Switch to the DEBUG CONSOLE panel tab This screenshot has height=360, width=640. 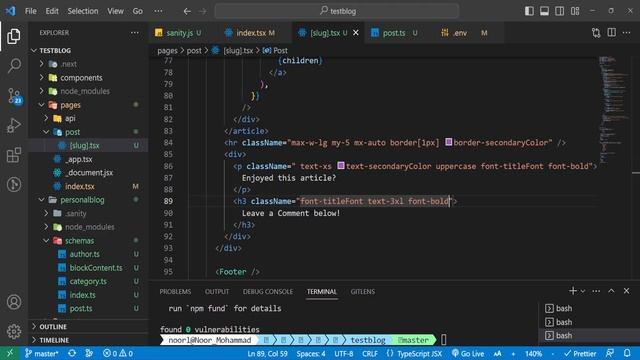tap(268, 291)
